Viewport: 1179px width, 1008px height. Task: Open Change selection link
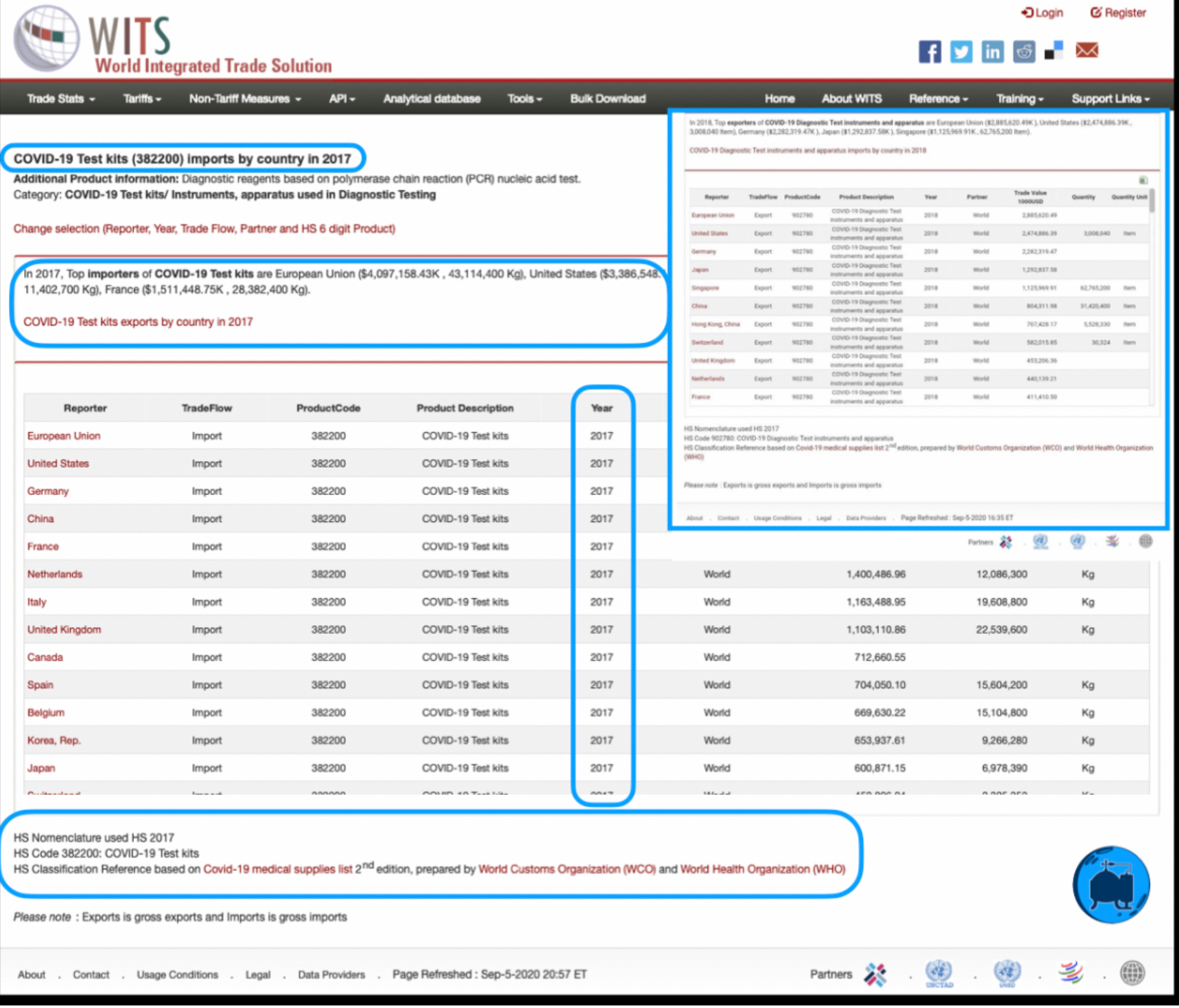pos(204,229)
